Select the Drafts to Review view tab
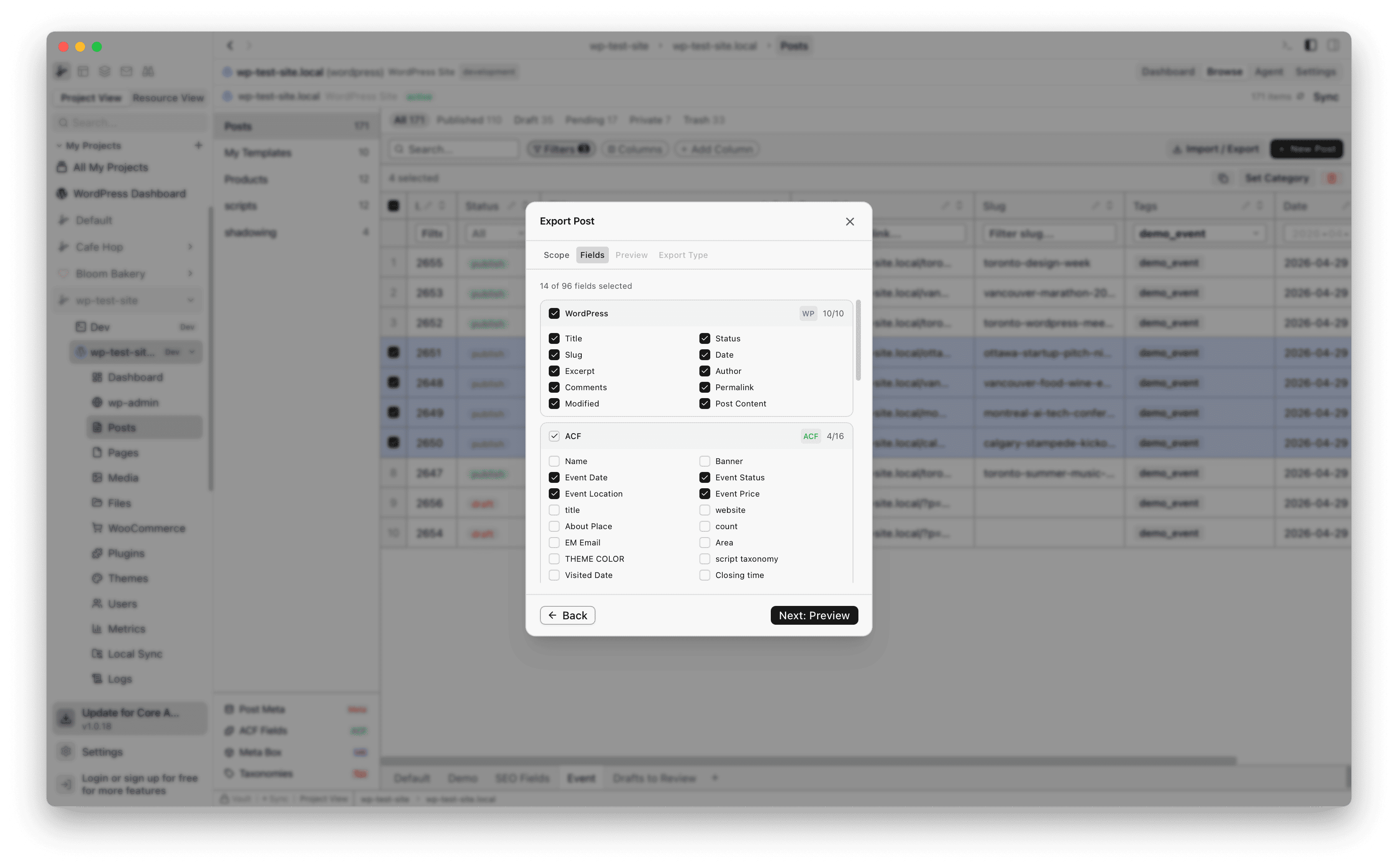The width and height of the screenshot is (1398, 868). pos(654,778)
